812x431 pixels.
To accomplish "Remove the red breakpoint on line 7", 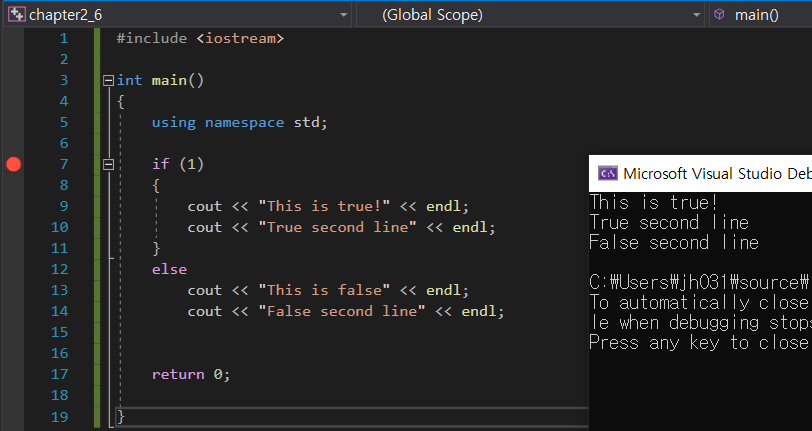I will click(13, 164).
